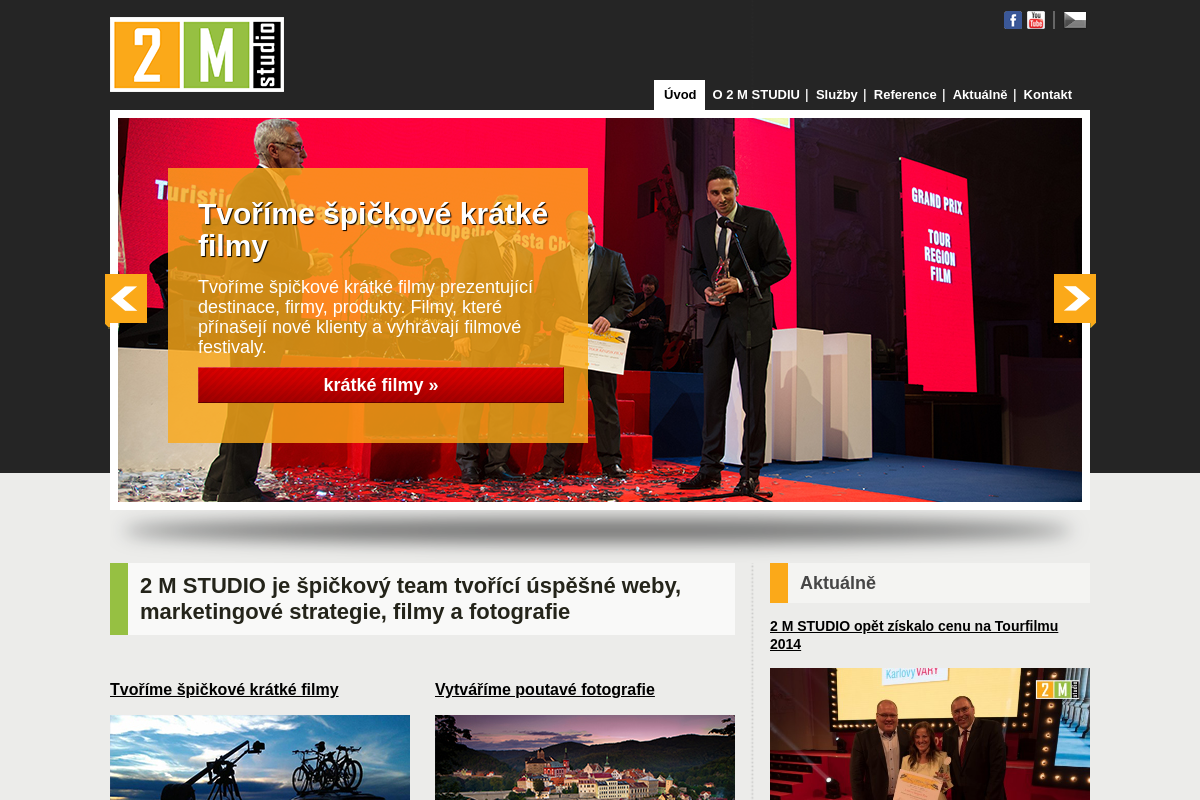The image size is (1200, 800).
Task: Open the O 2 M STUDIU menu item
Action: (x=756, y=95)
